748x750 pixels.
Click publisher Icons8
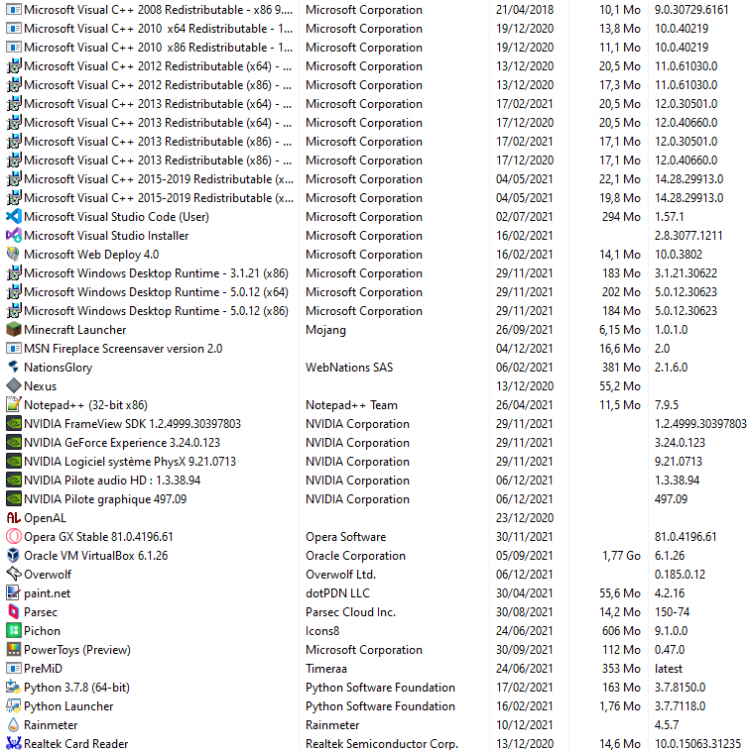click(x=322, y=631)
